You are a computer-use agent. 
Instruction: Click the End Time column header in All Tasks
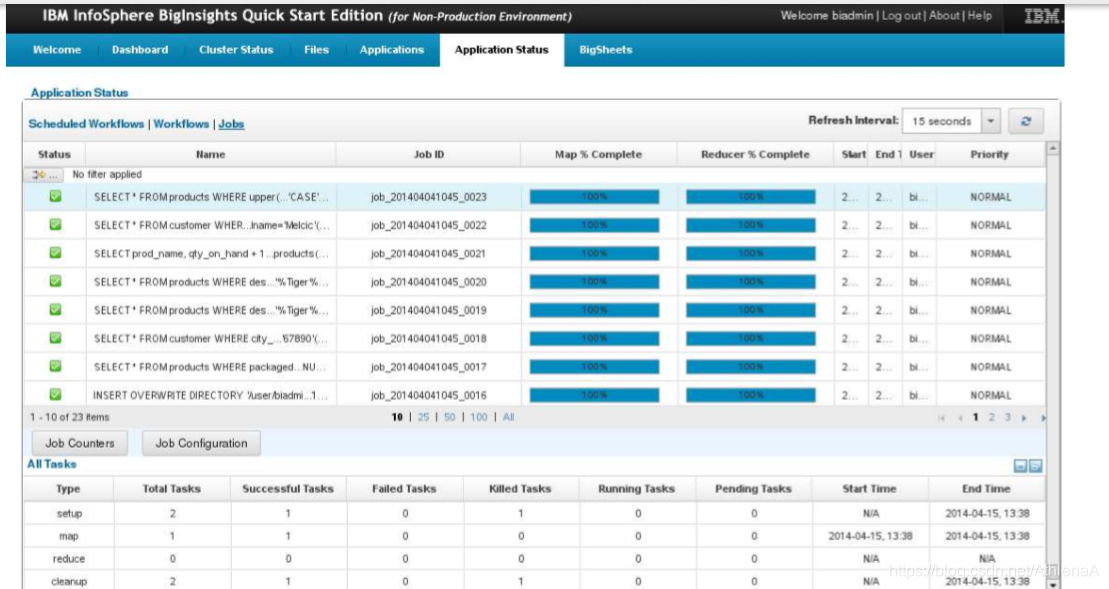pyautogui.click(x=987, y=489)
